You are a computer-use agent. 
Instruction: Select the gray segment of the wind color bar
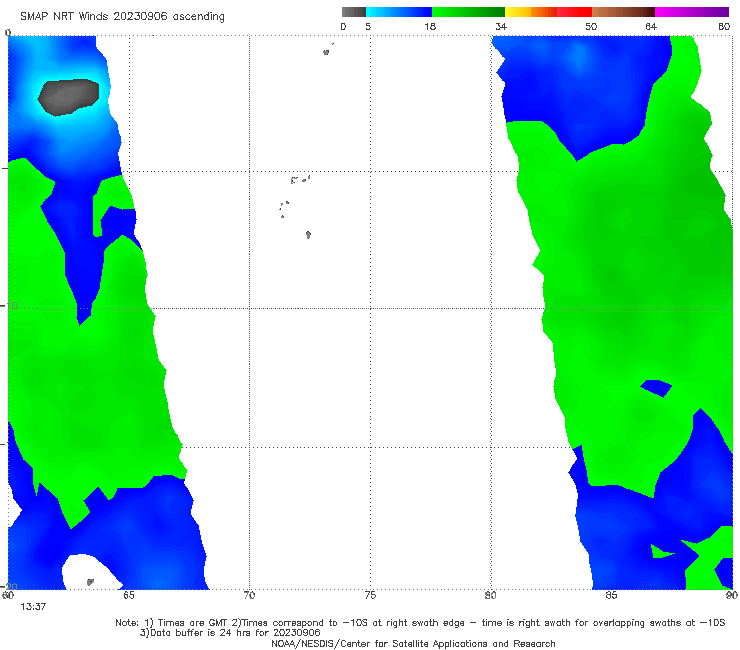point(354,12)
